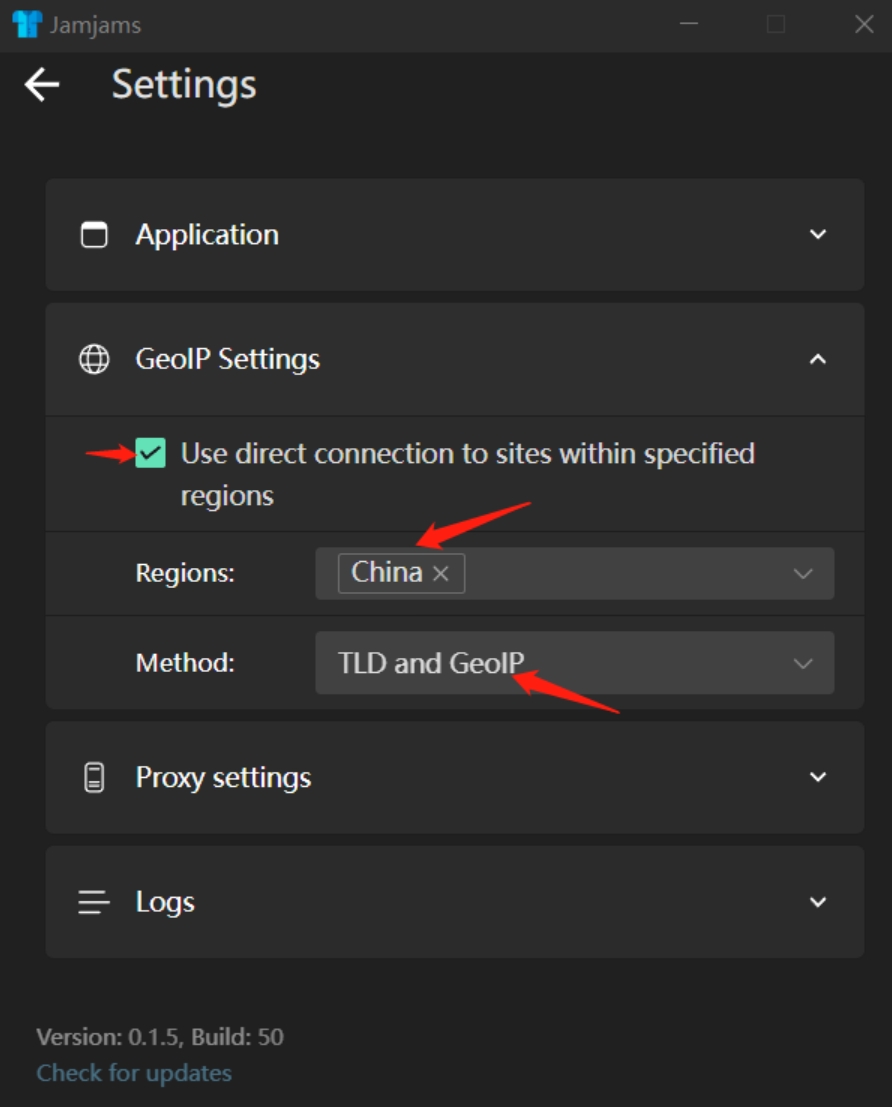892x1107 pixels.
Task: Uncheck the direct connection to sites checkbox
Action: (150, 453)
